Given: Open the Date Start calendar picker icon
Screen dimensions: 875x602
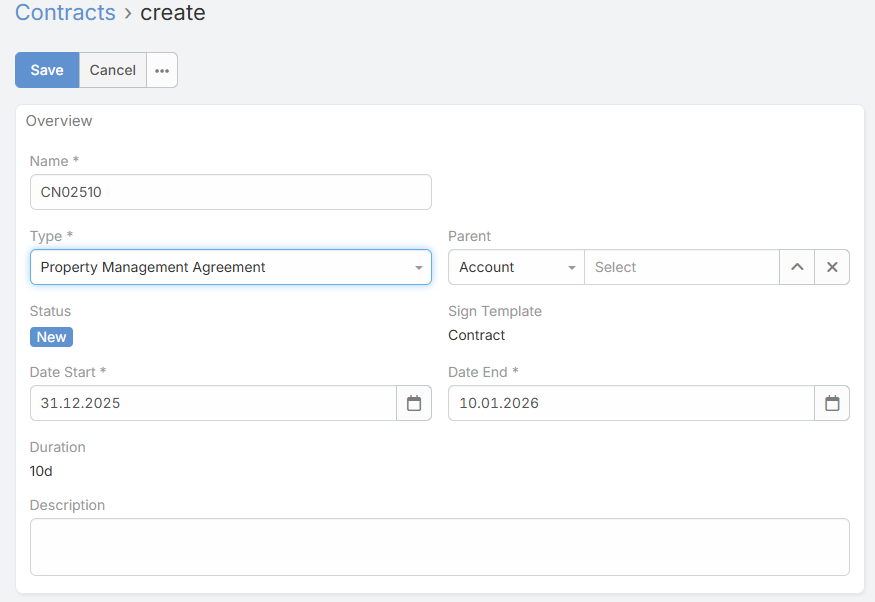Looking at the screenshot, I should tap(414, 403).
